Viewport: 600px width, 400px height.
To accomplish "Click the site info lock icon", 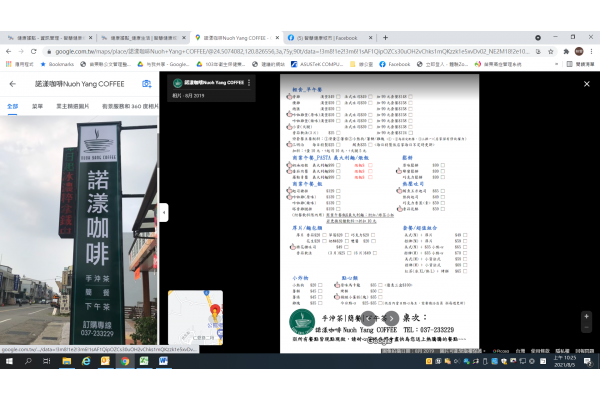I will 49,51.
